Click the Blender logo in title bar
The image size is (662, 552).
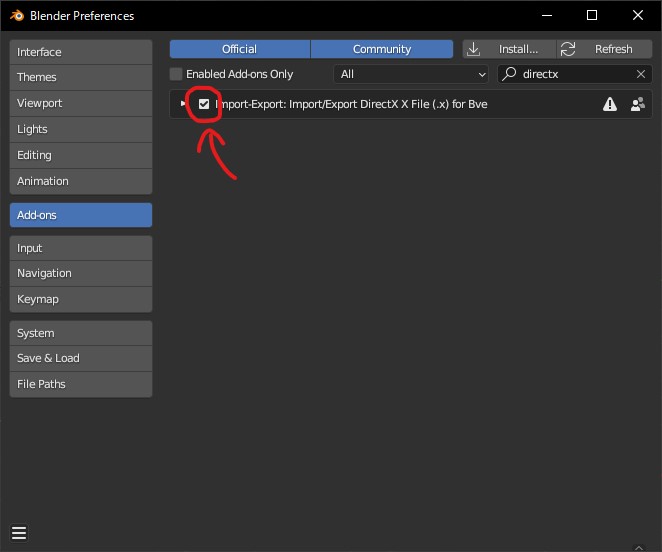[x=17, y=16]
